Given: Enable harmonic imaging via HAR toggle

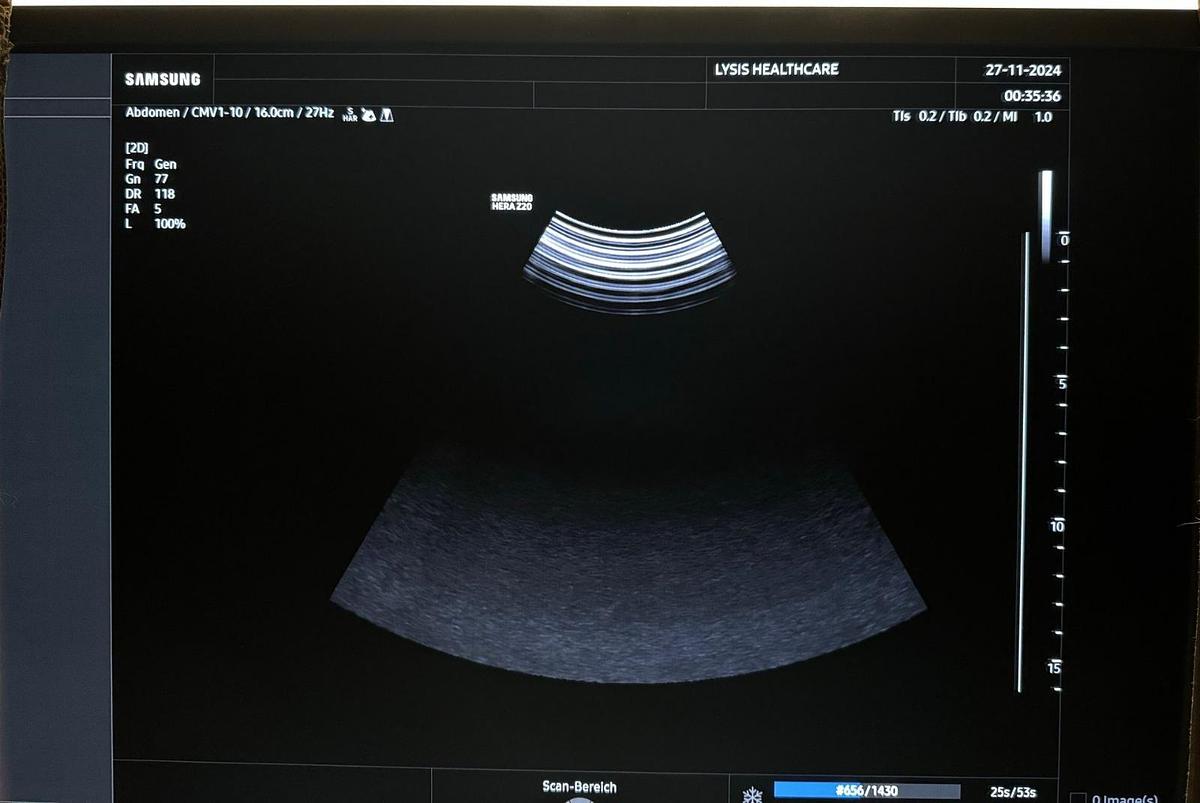Looking at the screenshot, I should [x=351, y=115].
